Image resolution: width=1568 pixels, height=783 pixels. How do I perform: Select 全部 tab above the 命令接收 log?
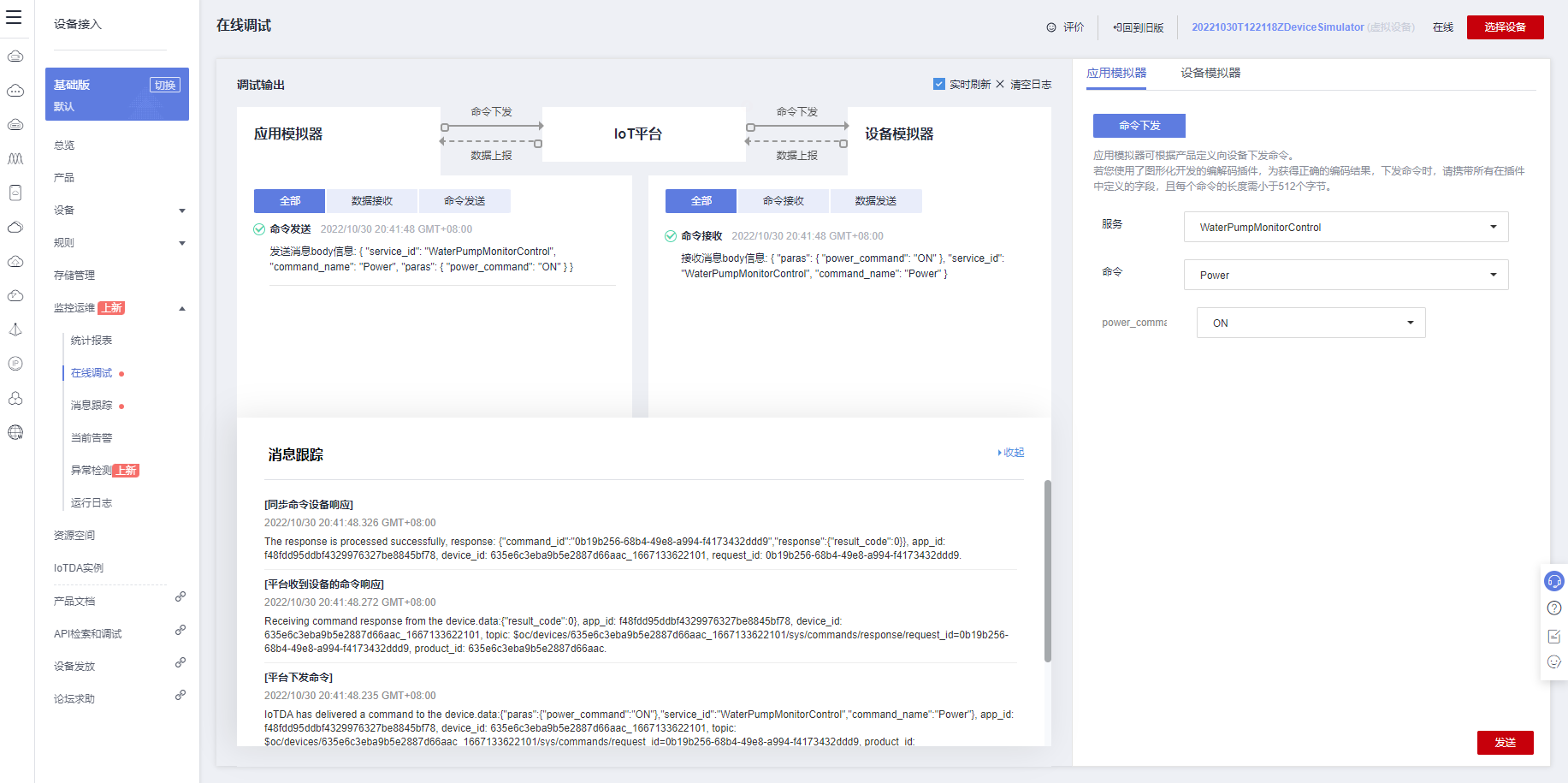point(701,201)
